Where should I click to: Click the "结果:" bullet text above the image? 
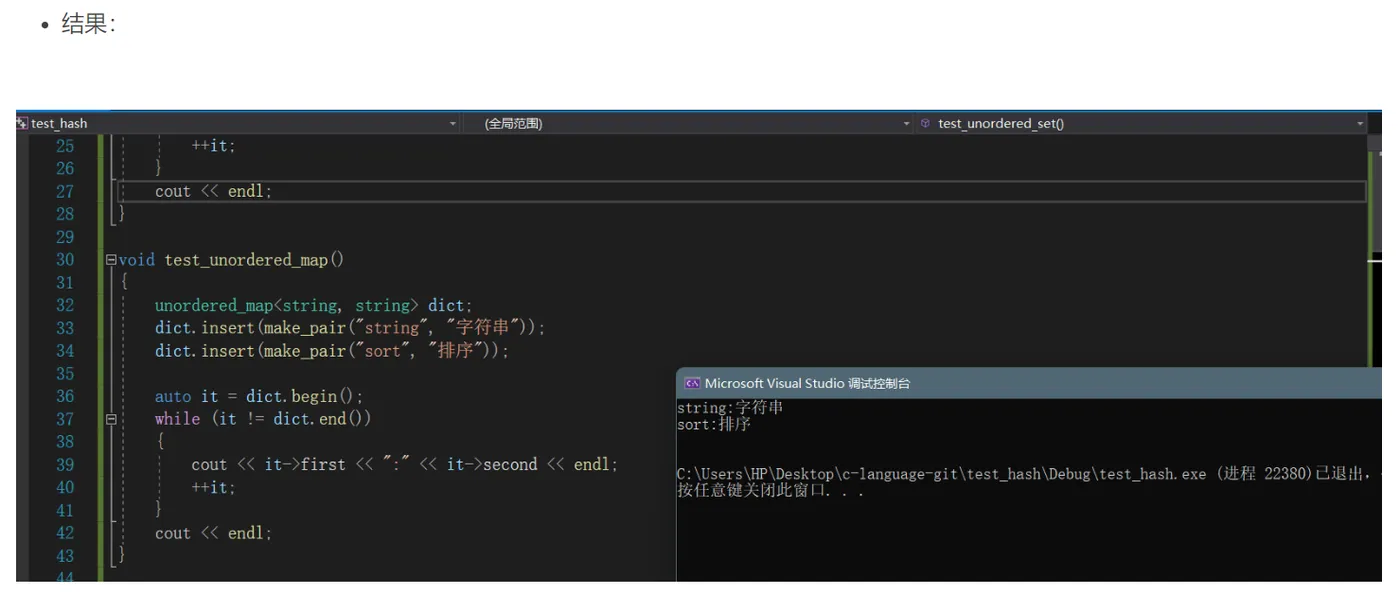pos(88,24)
